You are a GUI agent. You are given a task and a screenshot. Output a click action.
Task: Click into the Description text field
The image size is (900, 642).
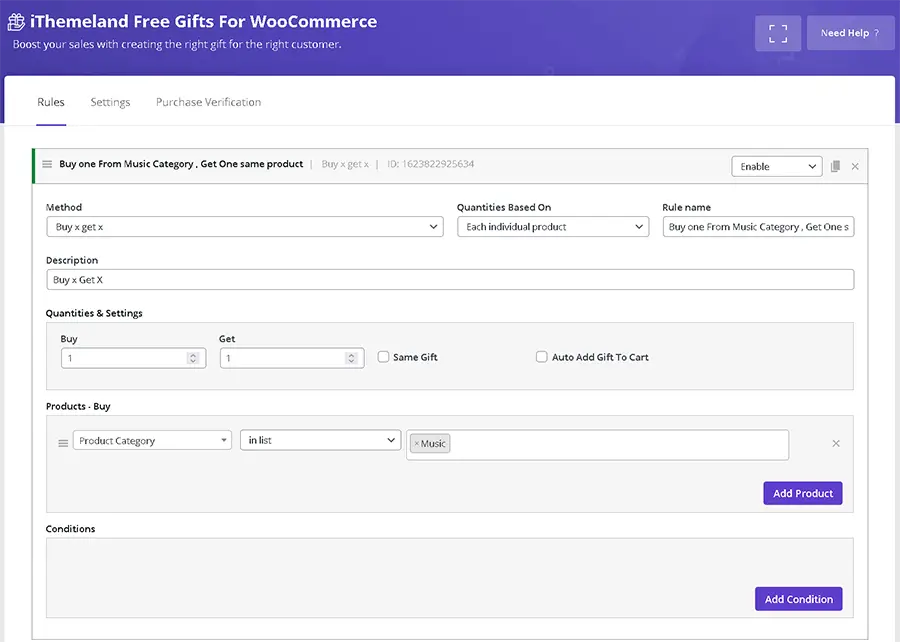[x=450, y=280]
